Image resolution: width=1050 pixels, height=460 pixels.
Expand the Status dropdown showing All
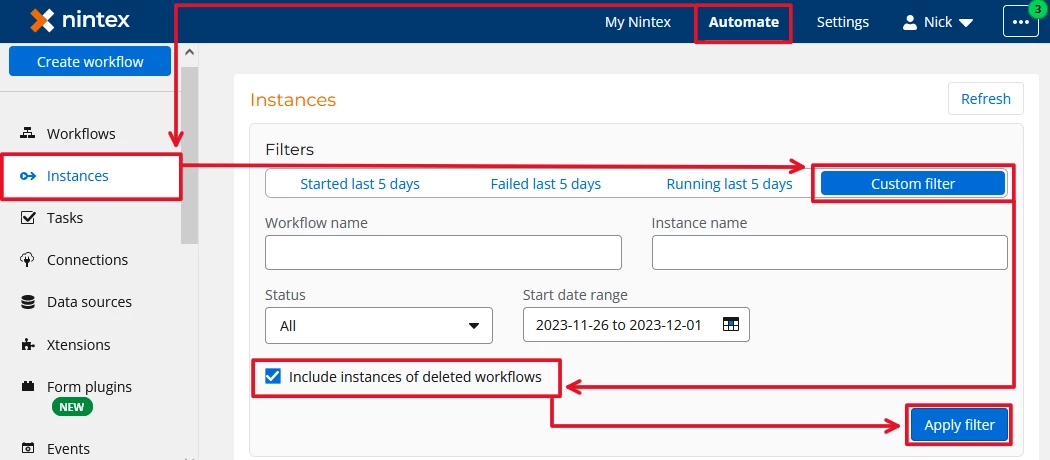pos(379,325)
